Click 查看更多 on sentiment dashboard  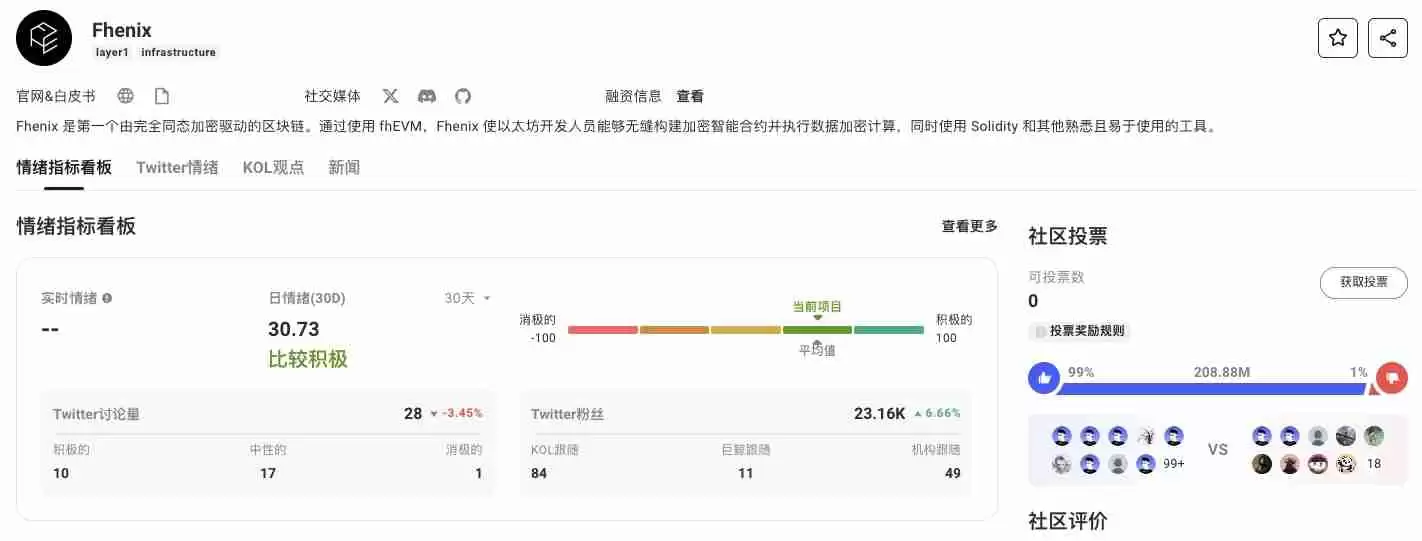coord(969,226)
